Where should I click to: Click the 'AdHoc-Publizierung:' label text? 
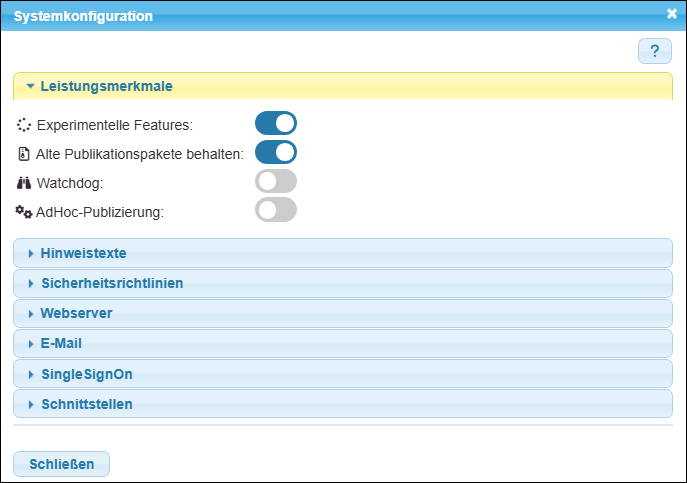click(x=100, y=212)
